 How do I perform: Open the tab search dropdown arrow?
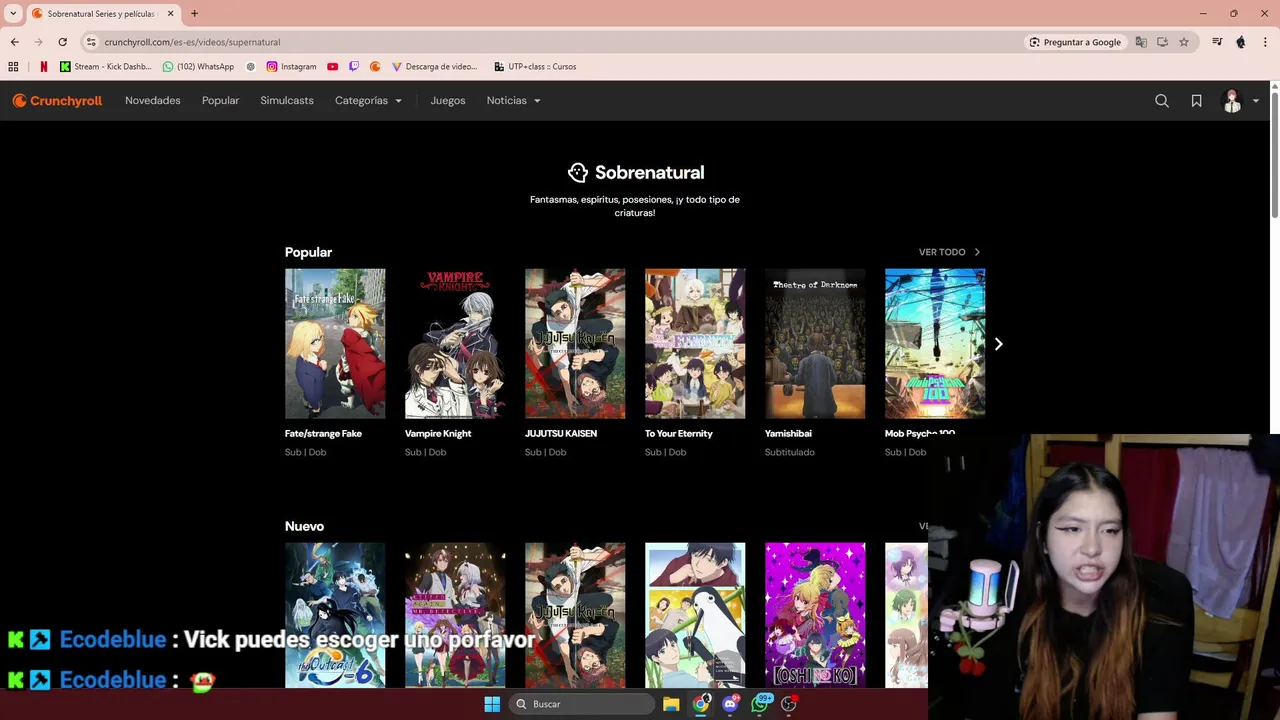[13, 13]
